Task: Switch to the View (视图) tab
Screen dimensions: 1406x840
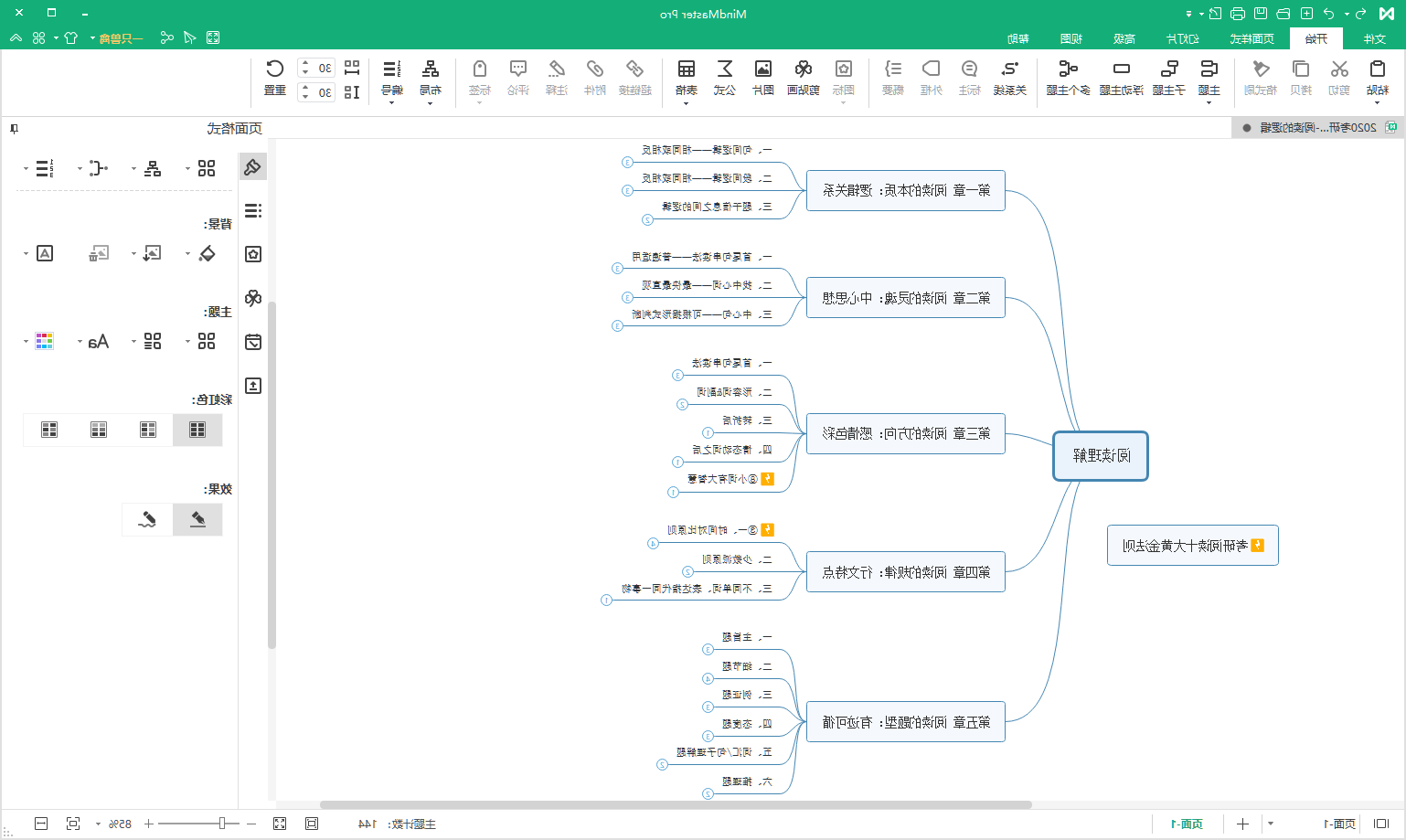Action: click(1071, 38)
